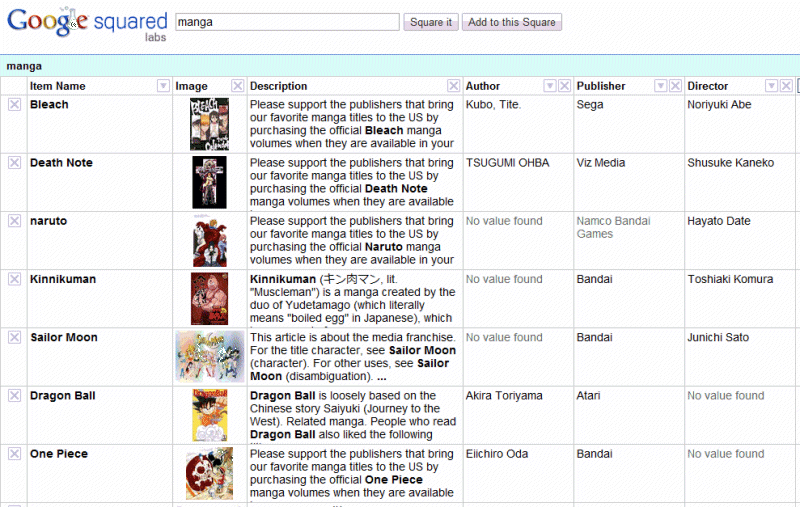Open the One Piece cover thumbnail
Screen dimensions: 800x507
pyautogui.click(x=209, y=473)
